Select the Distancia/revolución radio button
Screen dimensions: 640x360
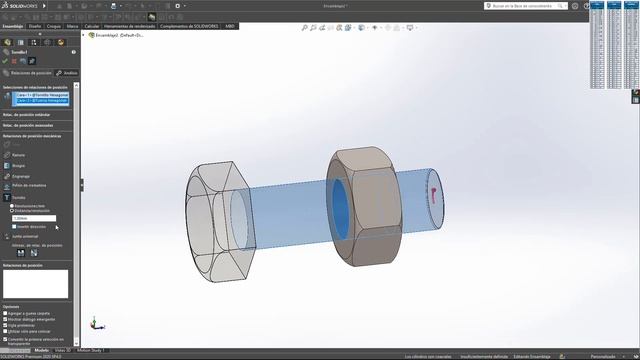12,211
